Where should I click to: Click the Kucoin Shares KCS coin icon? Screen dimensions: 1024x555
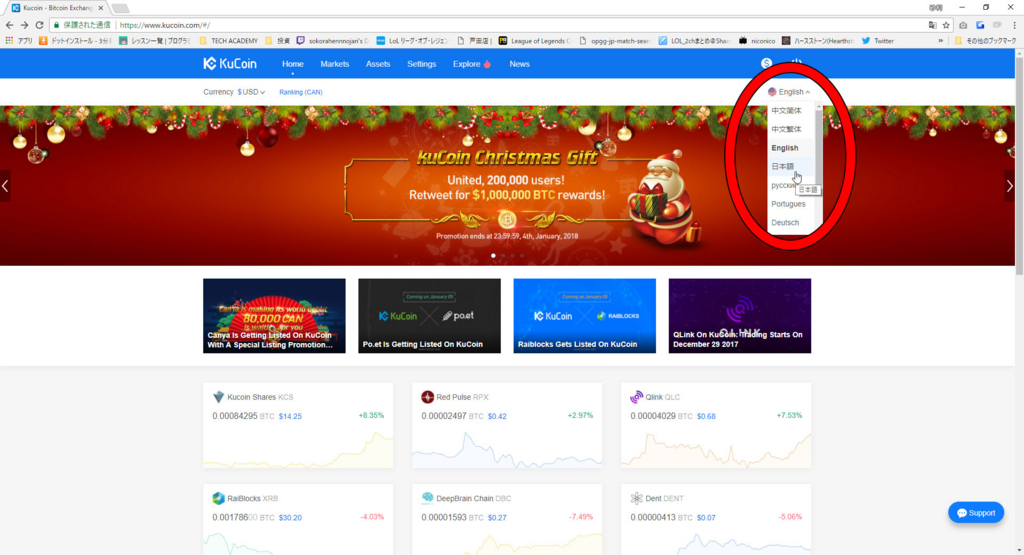click(x=218, y=397)
